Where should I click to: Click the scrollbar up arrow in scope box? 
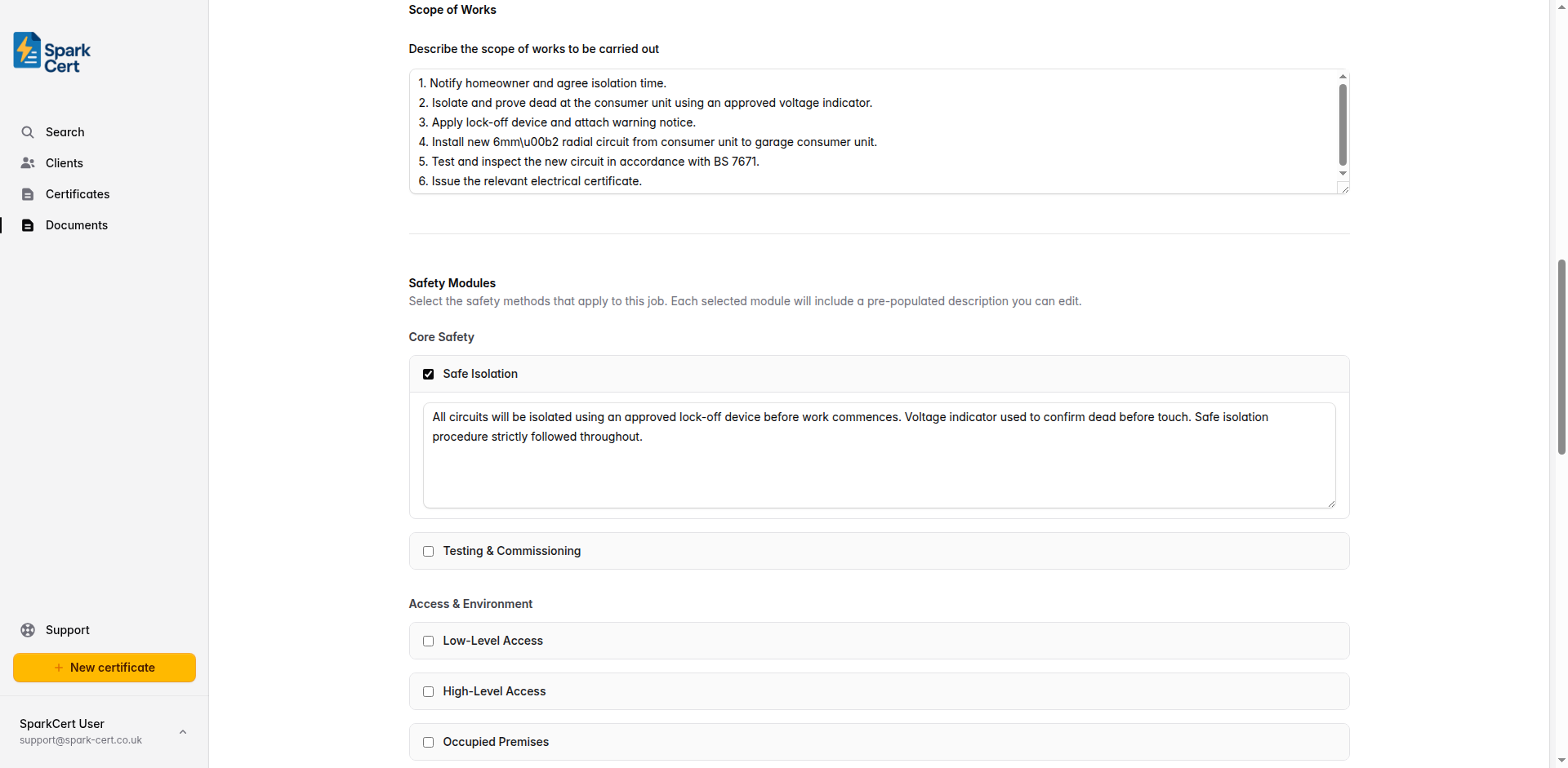tap(1343, 77)
